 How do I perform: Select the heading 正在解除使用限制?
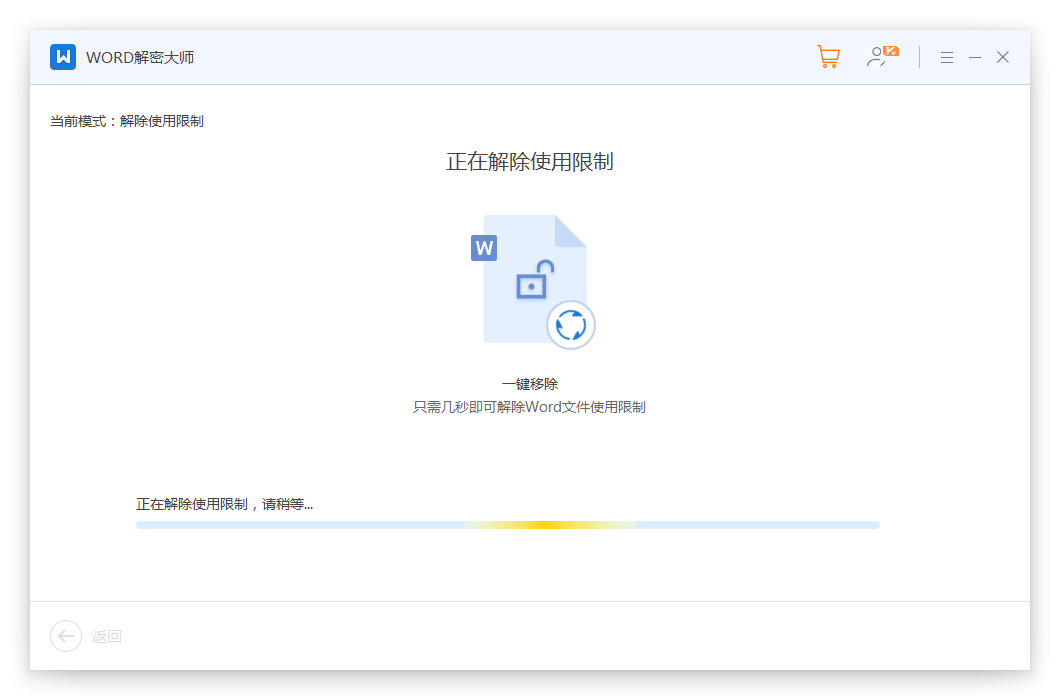point(530,162)
